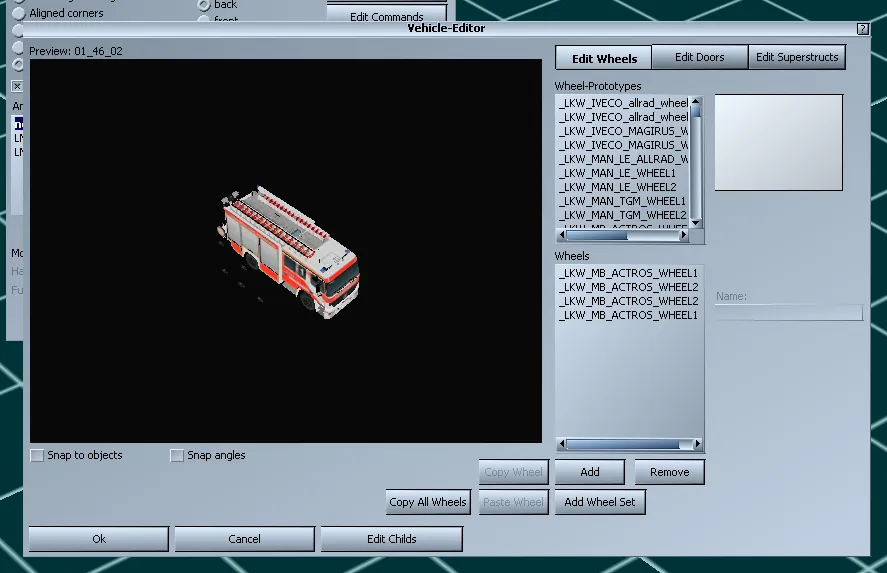Enable Snap to objects checkbox
The width and height of the screenshot is (887, 573).
(x=38, y=456)
